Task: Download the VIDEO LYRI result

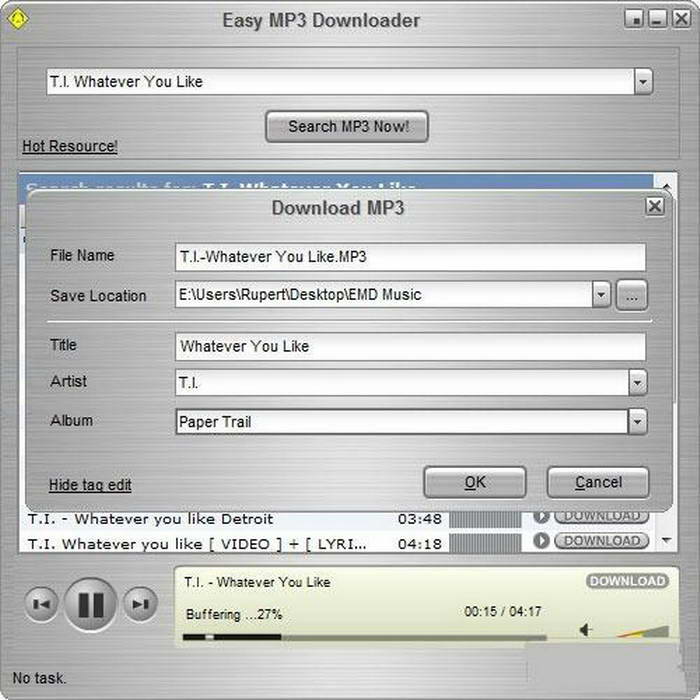Action: [x=601, y=541]
